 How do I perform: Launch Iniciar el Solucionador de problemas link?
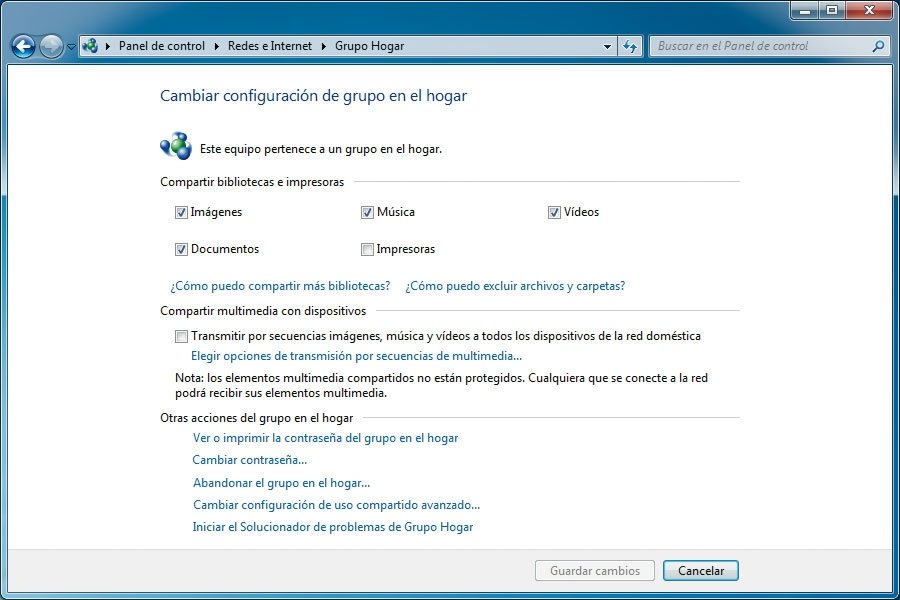[333, 527]
